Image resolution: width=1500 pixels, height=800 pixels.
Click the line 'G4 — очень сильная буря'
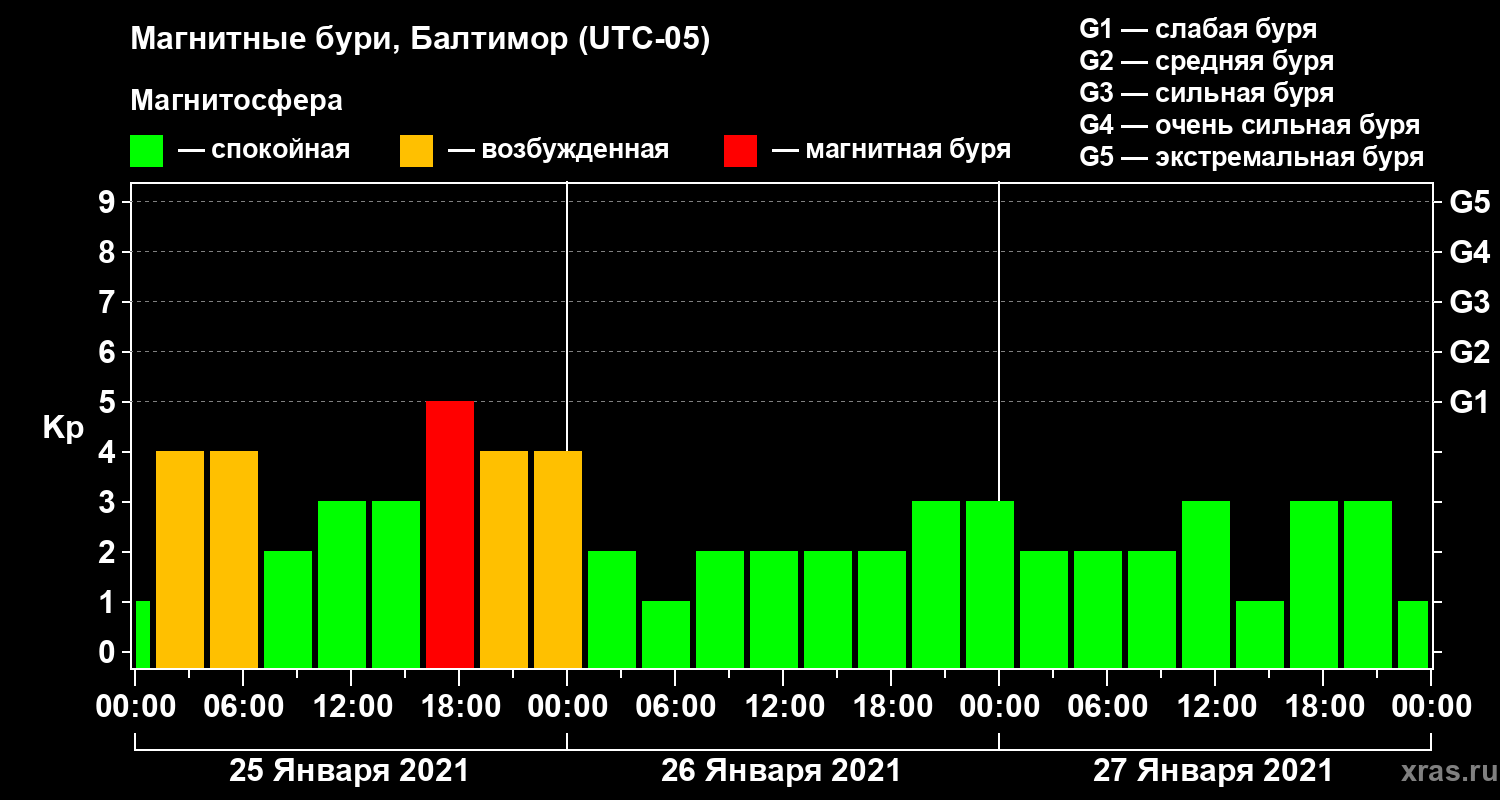coord(1250,125)
